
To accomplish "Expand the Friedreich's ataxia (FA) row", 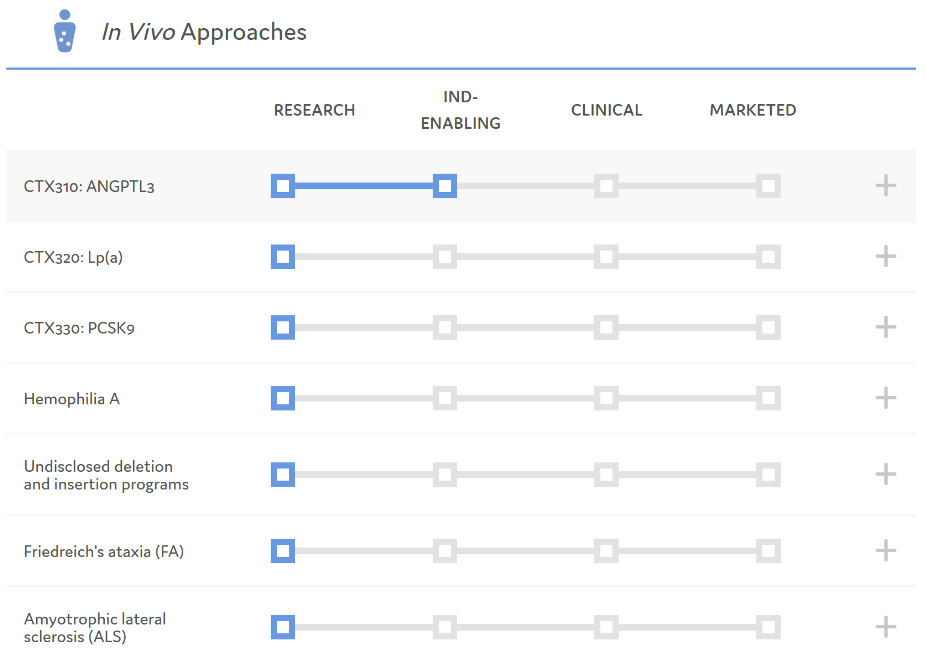I will coord(885,551).
